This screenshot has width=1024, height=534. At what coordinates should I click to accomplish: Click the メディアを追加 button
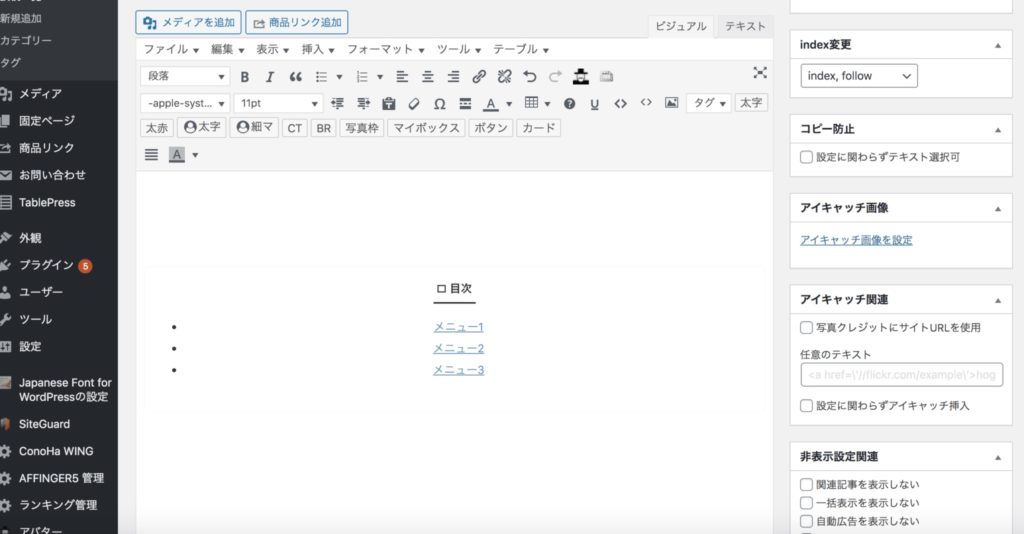coord(189,22)
